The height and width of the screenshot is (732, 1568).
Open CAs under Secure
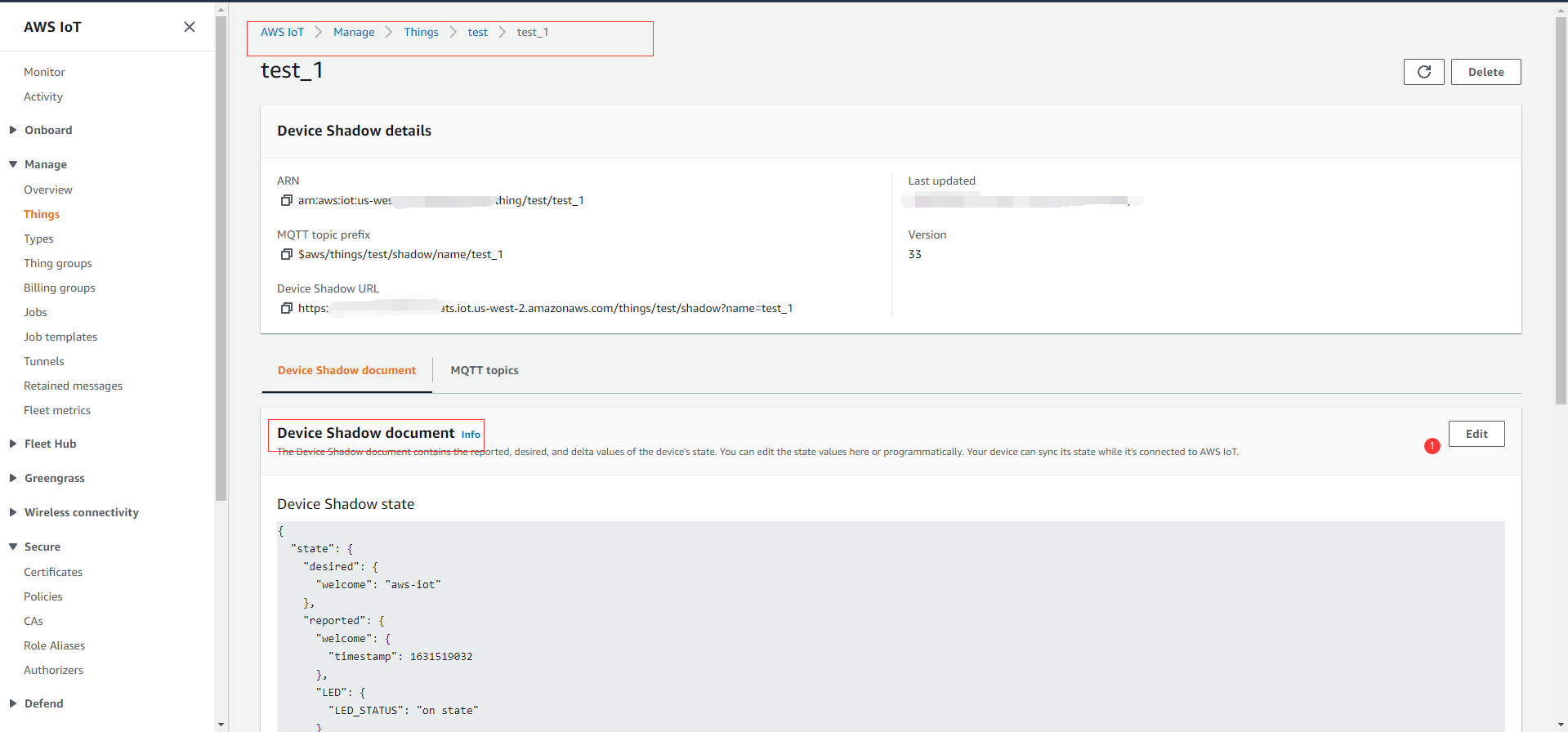click(34, 621)
